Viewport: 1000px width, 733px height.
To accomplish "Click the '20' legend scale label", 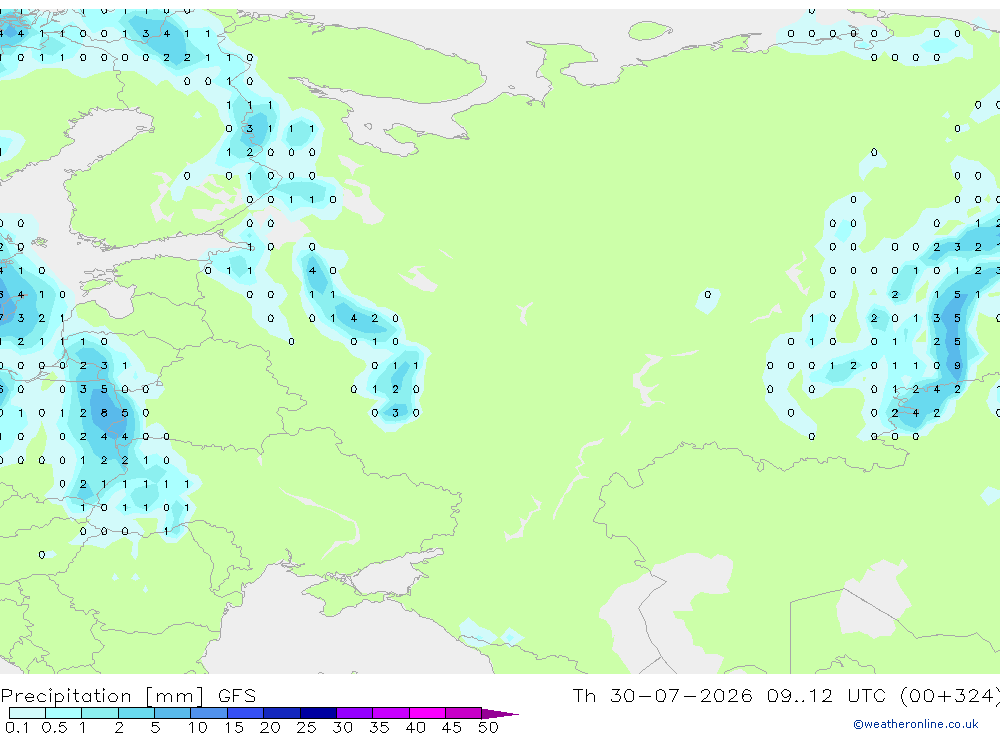I will pyautogui.click(x=270, y=727).
